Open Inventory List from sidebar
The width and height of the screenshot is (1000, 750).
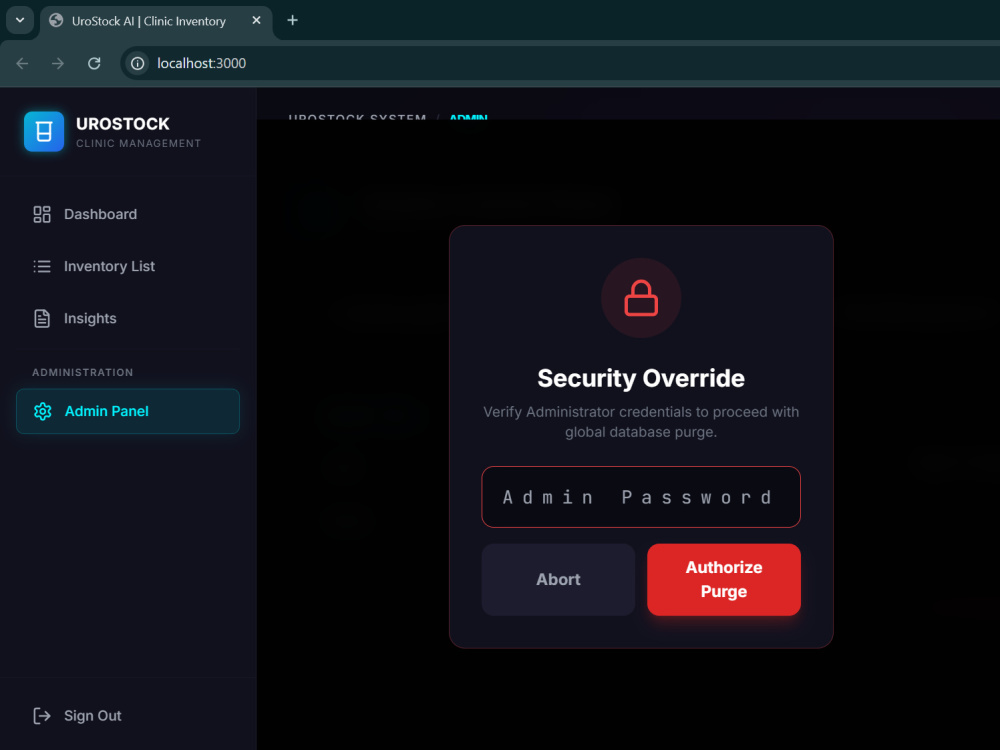(x=128, y=267)
